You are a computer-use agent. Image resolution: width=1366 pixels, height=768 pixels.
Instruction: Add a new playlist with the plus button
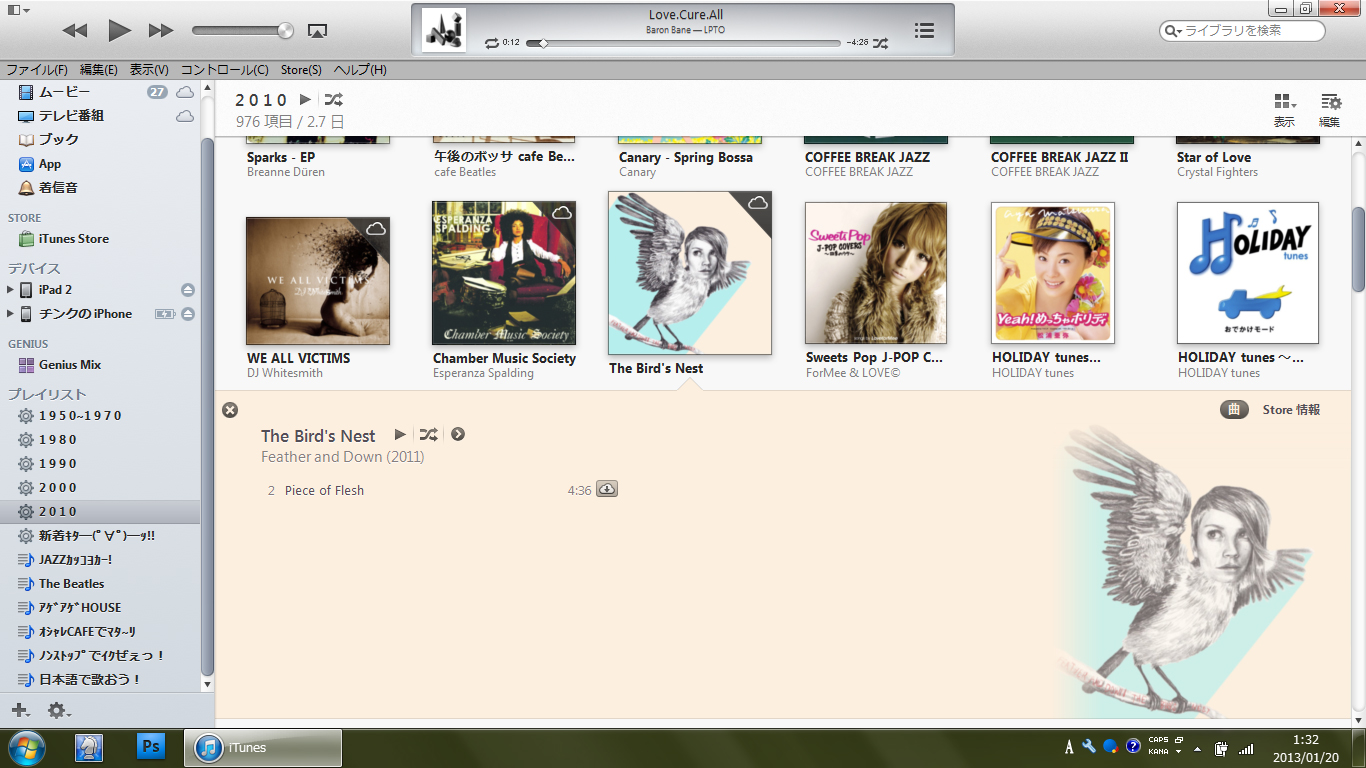click(x=20, y=710)
